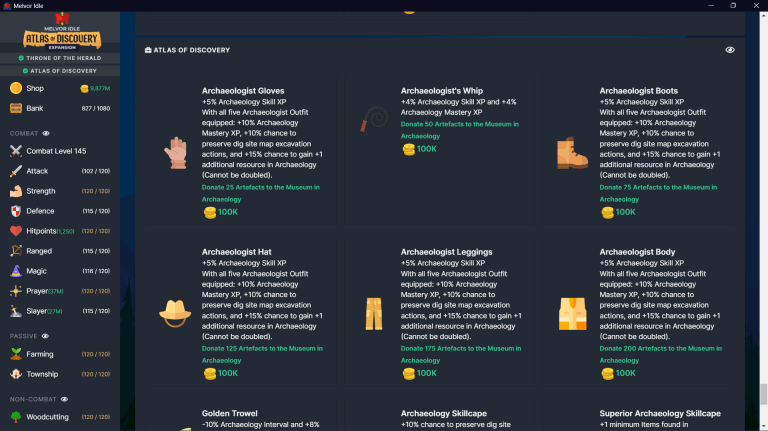
Task: Open the Woodcutting skill page
Action: point(47,417)
